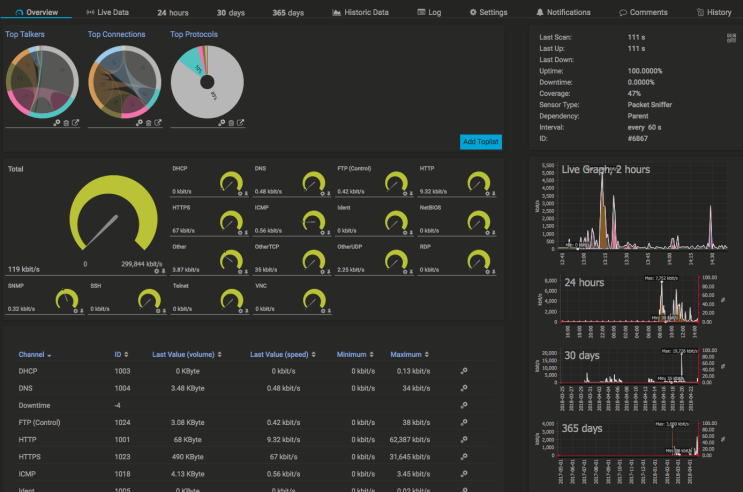Open the Top Connections toplist link
Image resolution: width=743 pixels, height=492 pixels.
(x=117, y=34)
